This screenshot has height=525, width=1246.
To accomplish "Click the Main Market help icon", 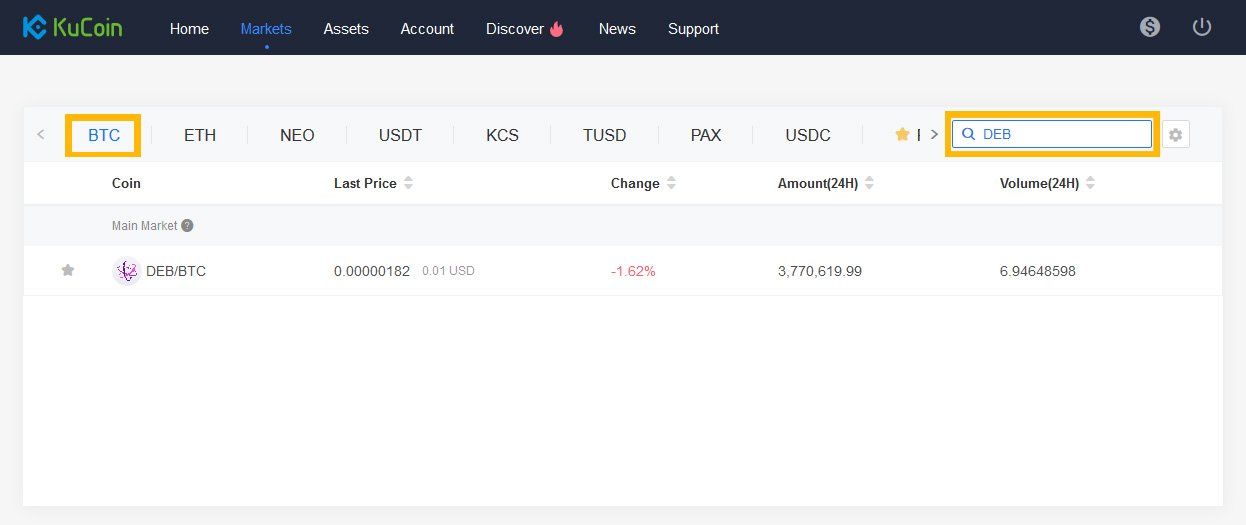I will (x=187, y=226).
